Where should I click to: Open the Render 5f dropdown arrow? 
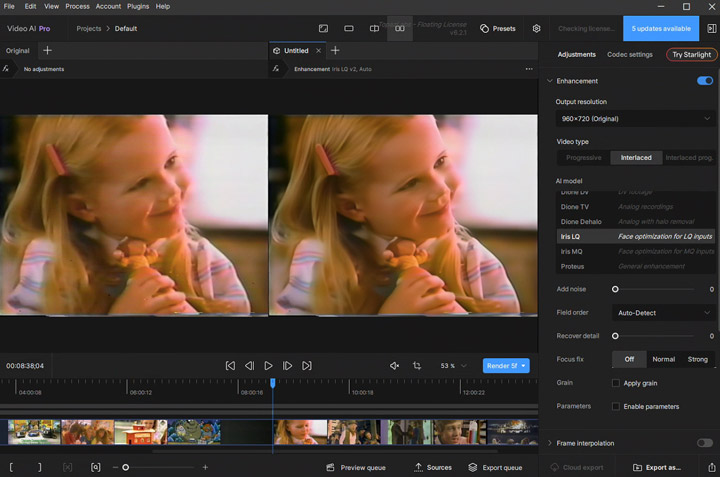pos(523,366)
